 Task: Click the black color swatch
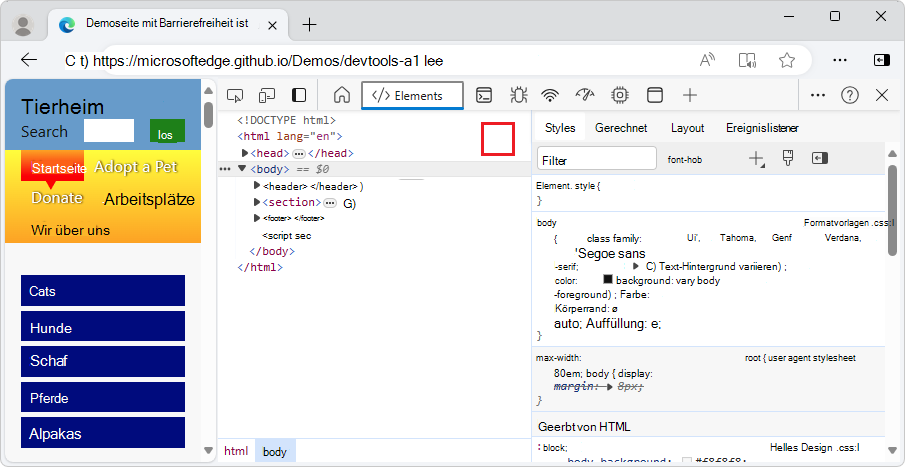(x=607, y=279)
